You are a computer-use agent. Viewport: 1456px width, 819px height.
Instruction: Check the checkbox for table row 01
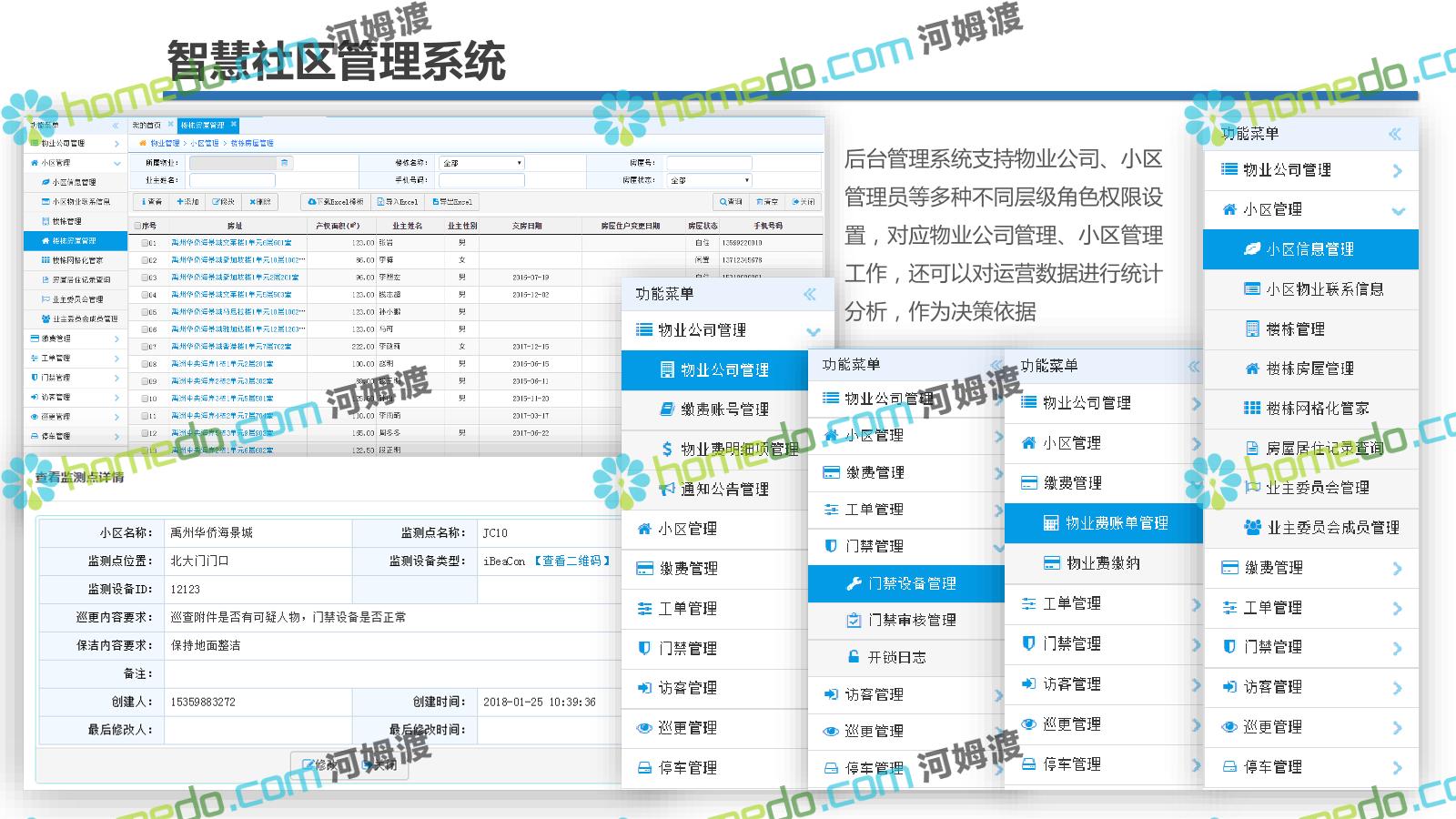(145, 243)
